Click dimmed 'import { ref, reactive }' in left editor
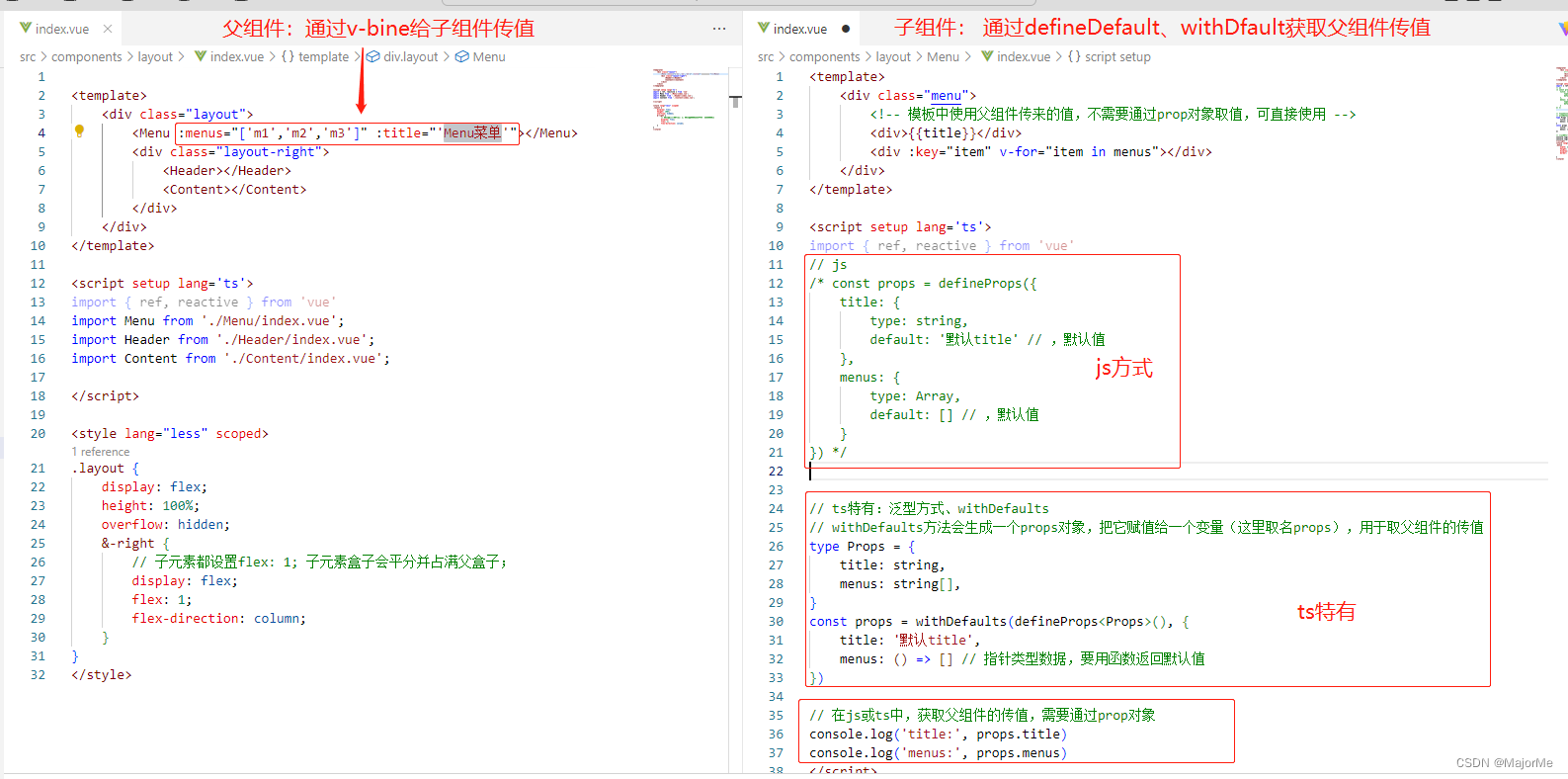The image size is (1568, 779). 162,303
